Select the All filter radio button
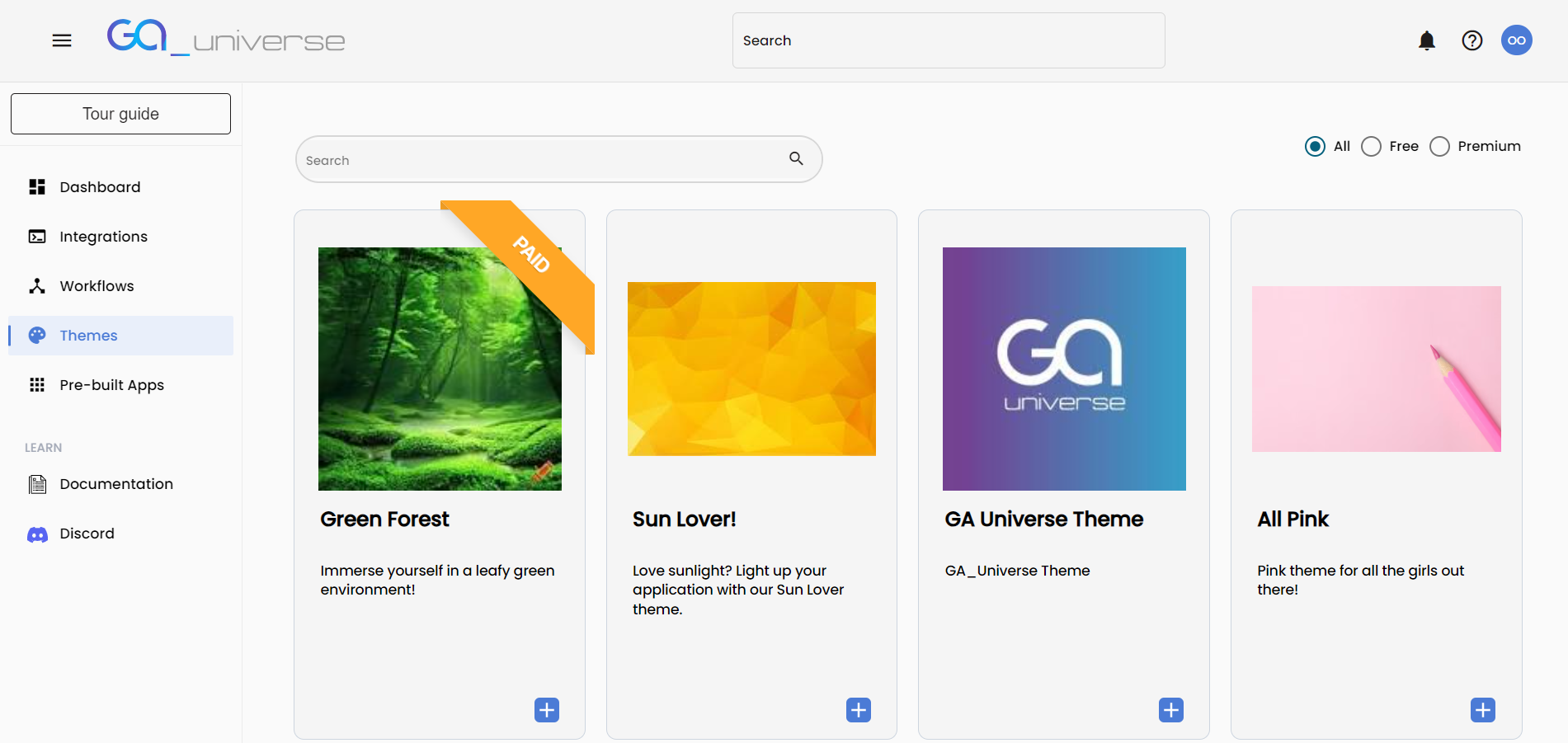This screenshot has height=743, width=1568. (x=1315, y=147)
